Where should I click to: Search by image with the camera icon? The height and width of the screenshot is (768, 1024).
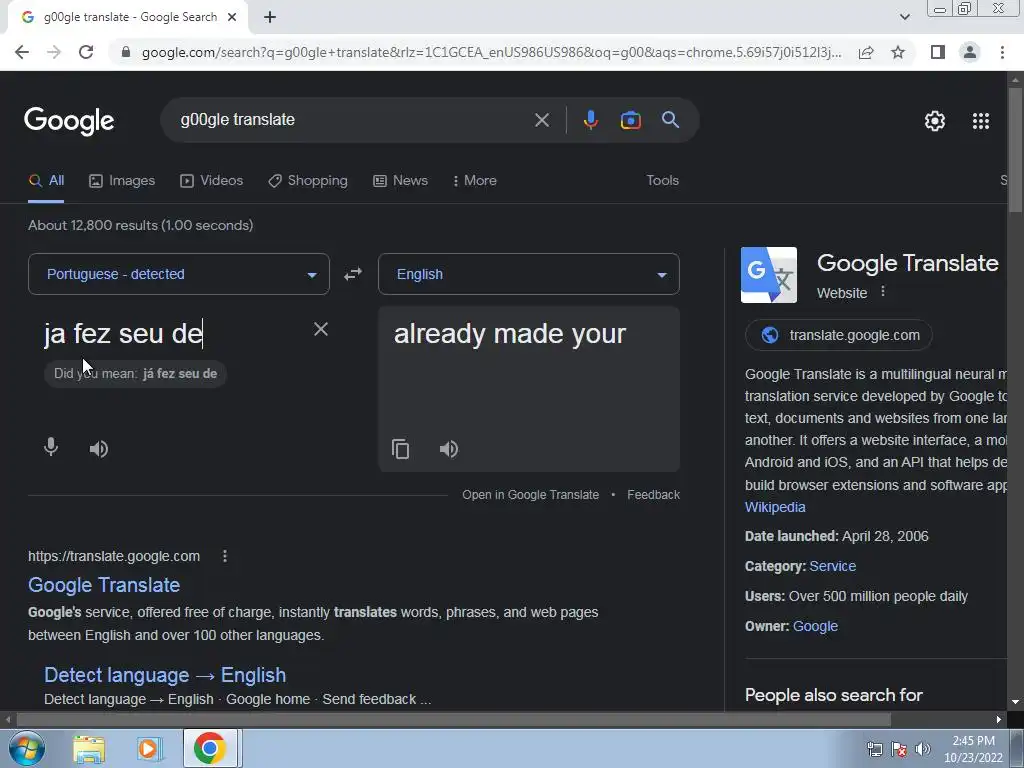coord(630,120)
